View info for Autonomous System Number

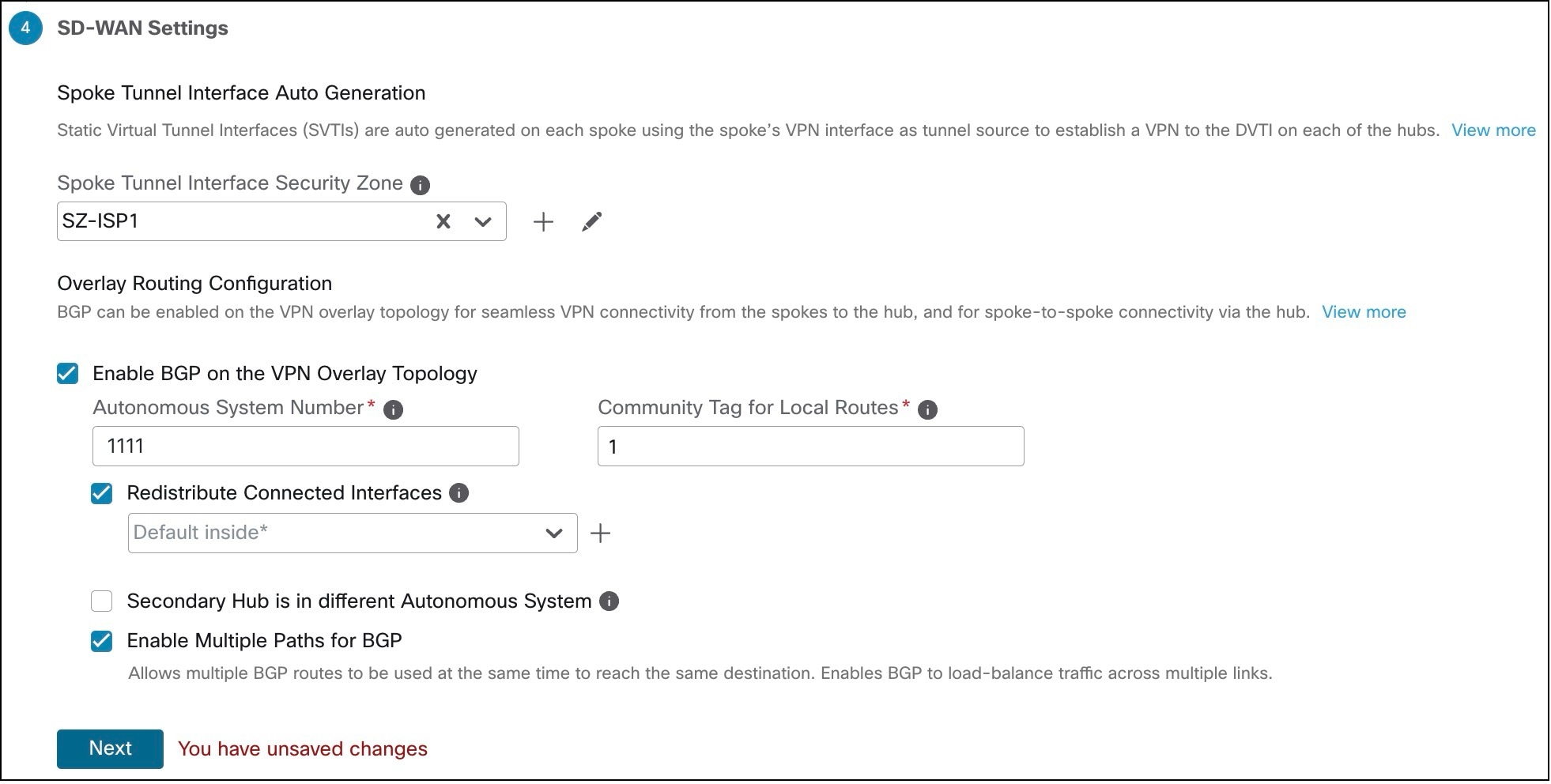(x=394, y=409)
